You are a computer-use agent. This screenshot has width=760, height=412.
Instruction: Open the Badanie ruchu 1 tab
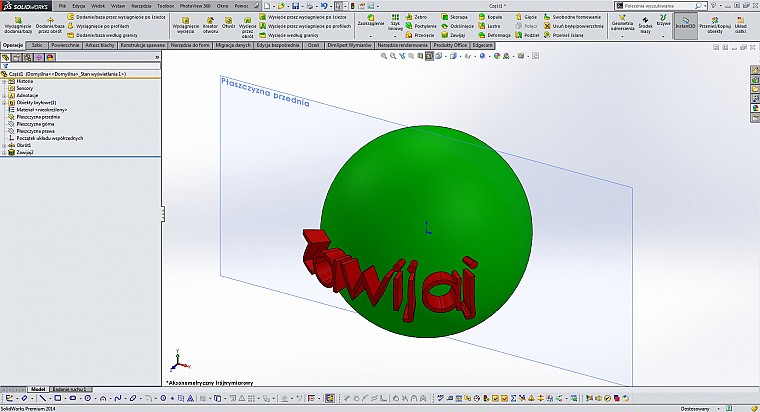pos(69,389)
